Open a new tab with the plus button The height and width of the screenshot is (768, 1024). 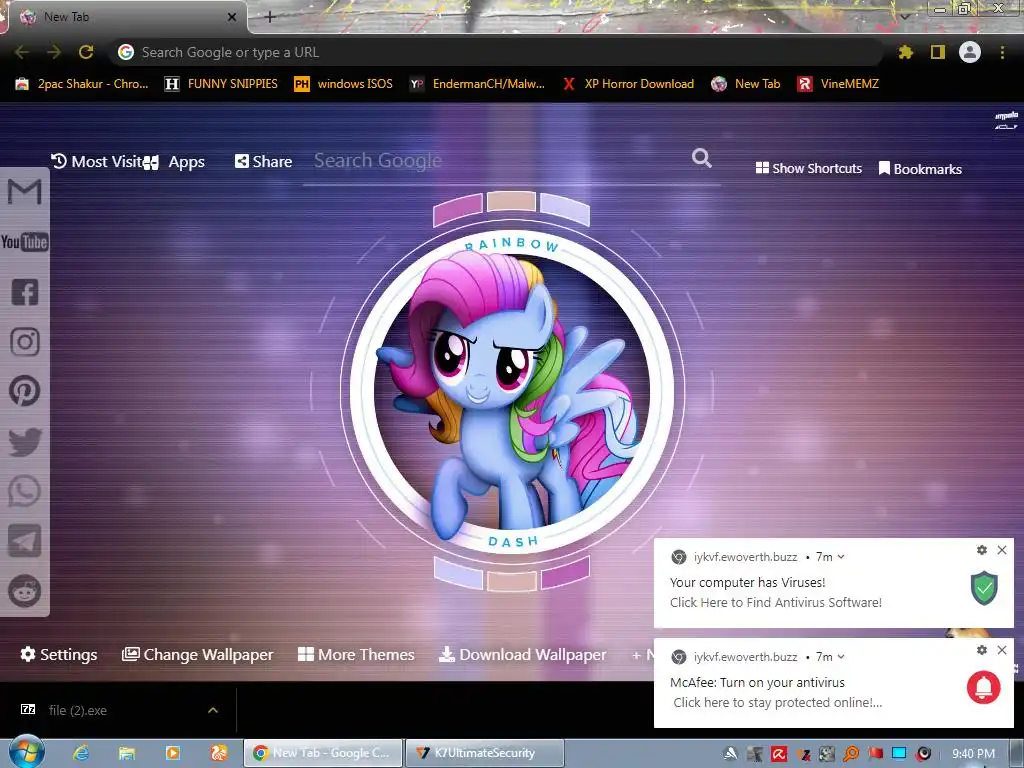(x=270, y=17)
